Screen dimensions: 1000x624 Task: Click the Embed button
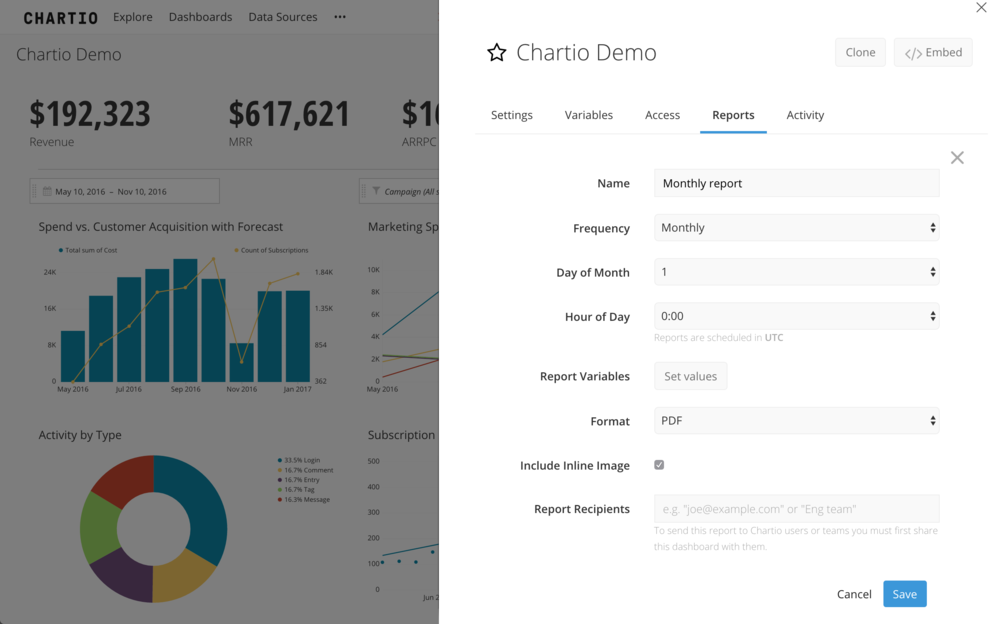[x=933, y=52]
